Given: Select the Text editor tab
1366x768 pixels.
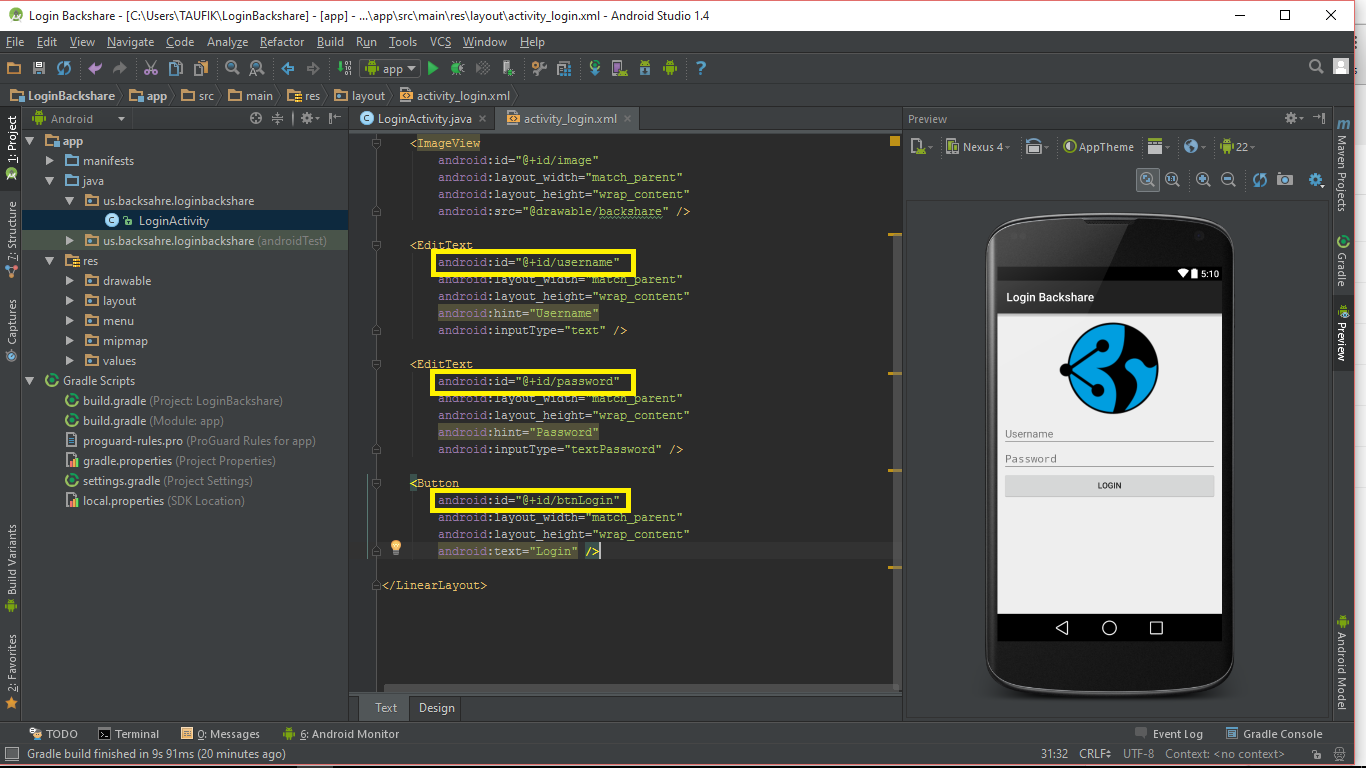Looking at the screenshot, I should 386,708.
